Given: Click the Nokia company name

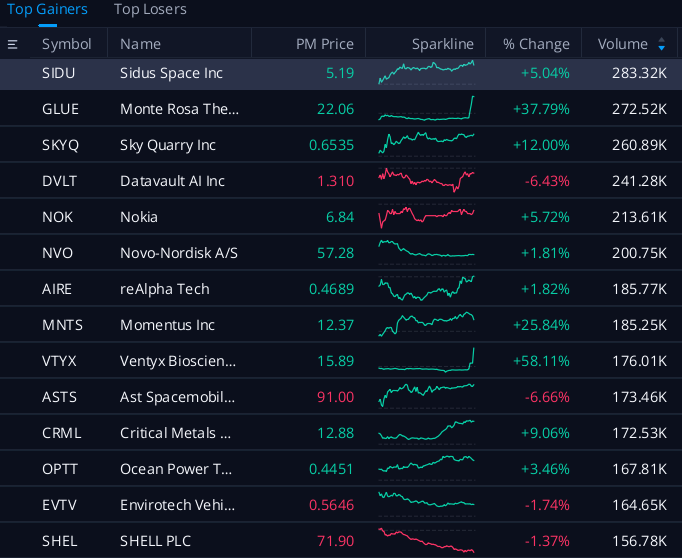Looking at the screenshot, I should click(x=139, y=217).
